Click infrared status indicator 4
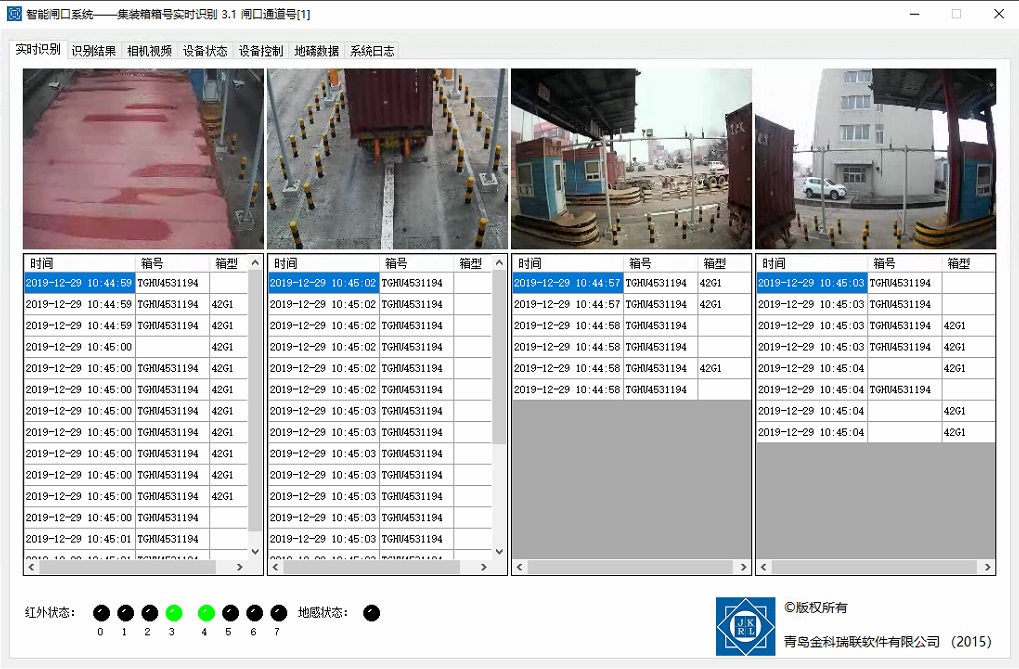Screen dimensions: 1019x669 pyautogui.click(x=206, y=613)
